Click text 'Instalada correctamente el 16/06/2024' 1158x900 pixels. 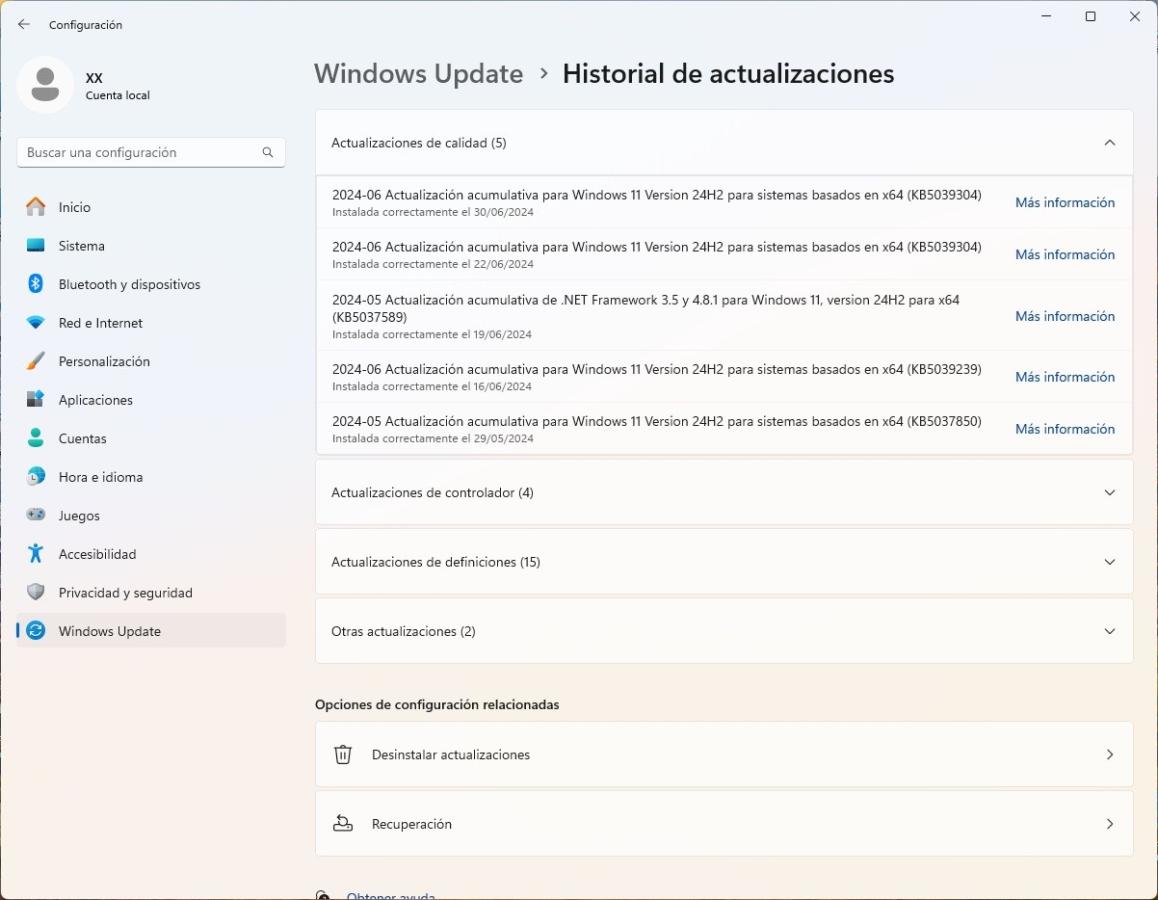(x=431, y=386)
